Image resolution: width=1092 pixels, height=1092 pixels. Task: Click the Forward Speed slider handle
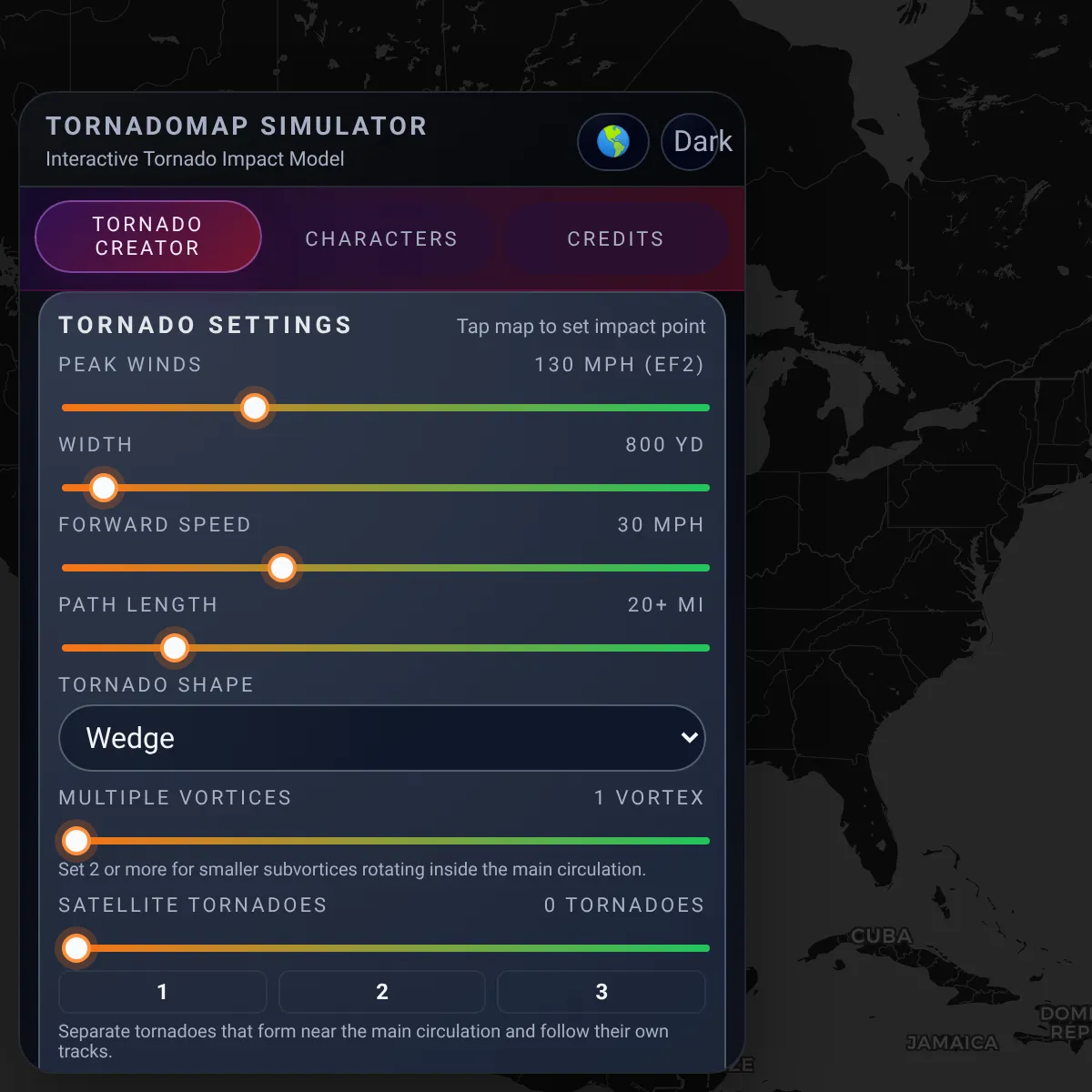coord(282,568)
